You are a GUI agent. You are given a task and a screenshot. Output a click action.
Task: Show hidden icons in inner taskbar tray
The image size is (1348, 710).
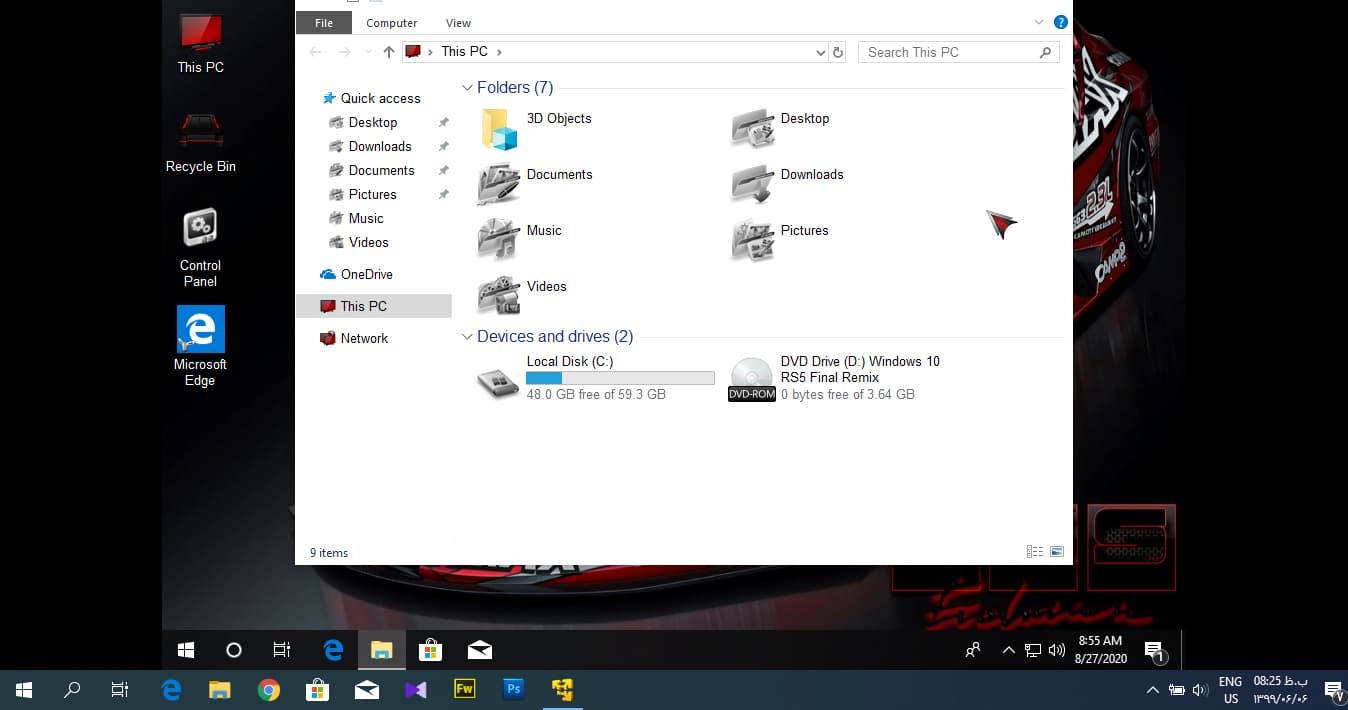pyautogui.click(x=1008, y=650)
